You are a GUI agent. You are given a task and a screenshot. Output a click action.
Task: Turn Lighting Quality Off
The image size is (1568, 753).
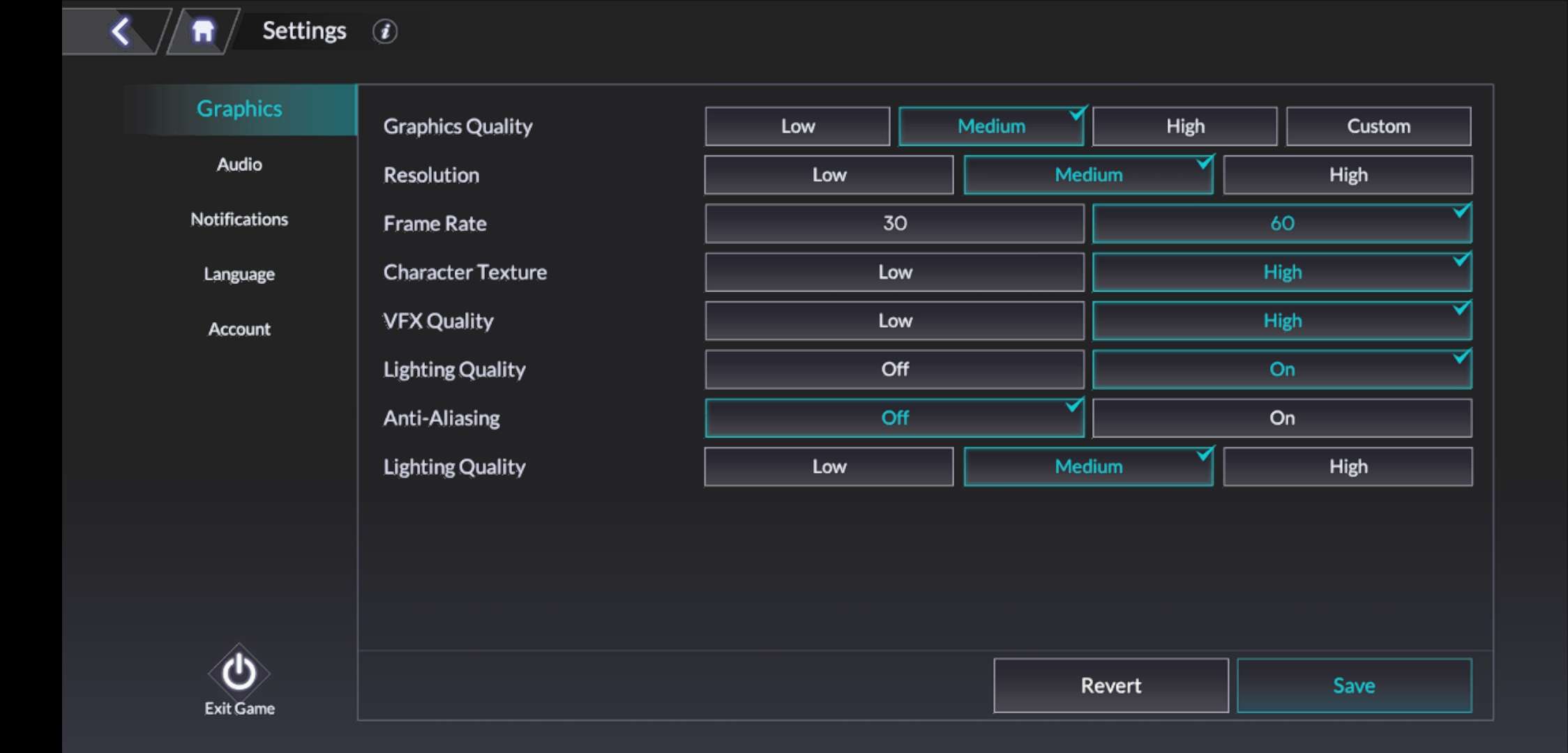894,369
